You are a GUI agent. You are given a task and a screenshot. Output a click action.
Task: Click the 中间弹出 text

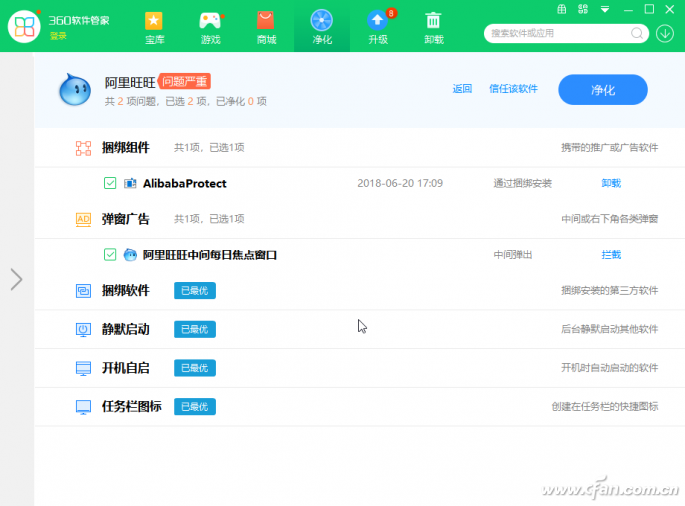pos(513,254)
